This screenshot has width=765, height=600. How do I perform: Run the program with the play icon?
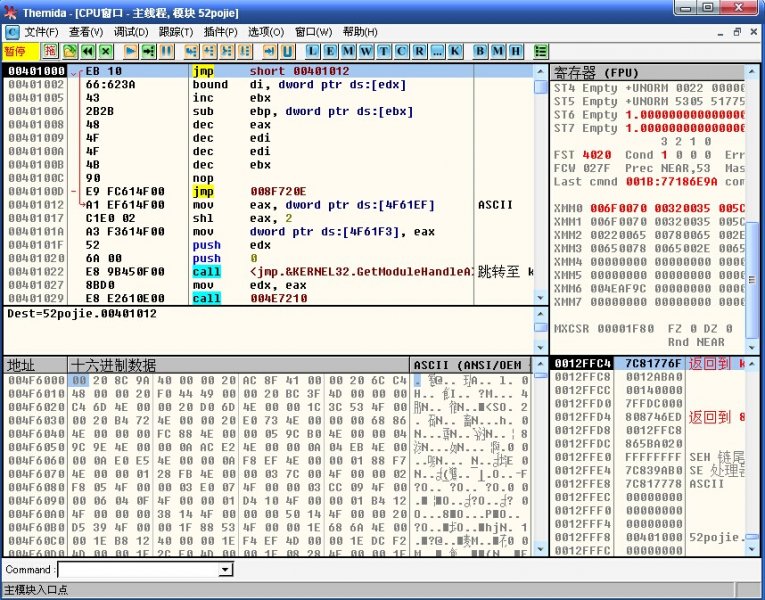pyautogui.click(x=130, y=51)
